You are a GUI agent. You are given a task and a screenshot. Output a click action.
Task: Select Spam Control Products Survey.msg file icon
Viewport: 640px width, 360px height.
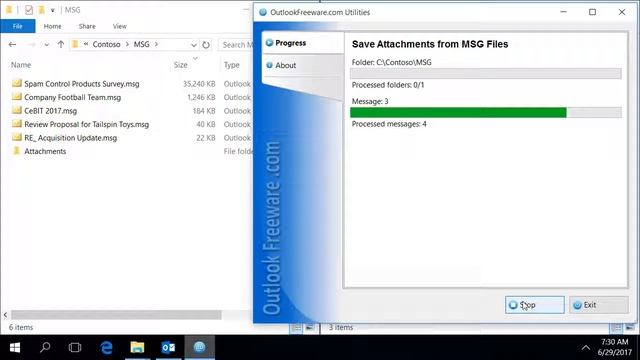[x=17, y=83]
